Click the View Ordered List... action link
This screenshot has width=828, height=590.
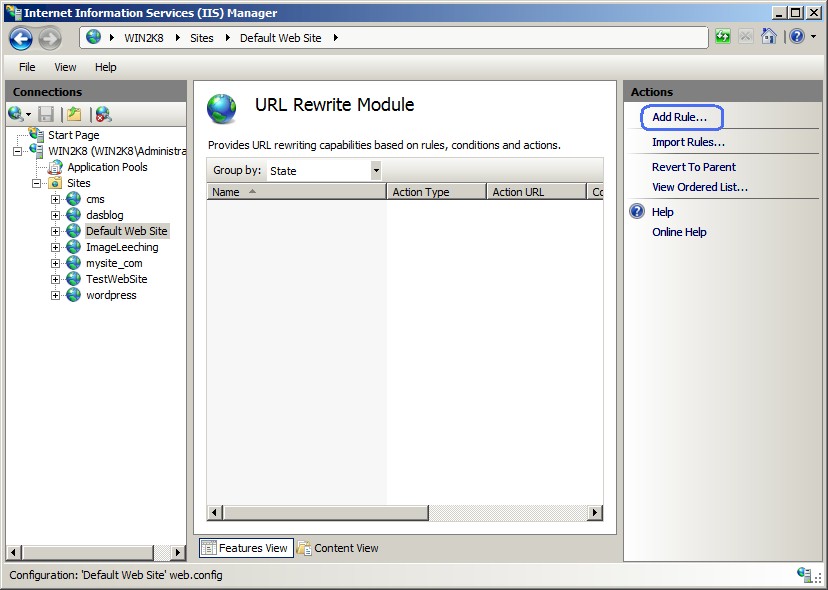pos(700,187)
